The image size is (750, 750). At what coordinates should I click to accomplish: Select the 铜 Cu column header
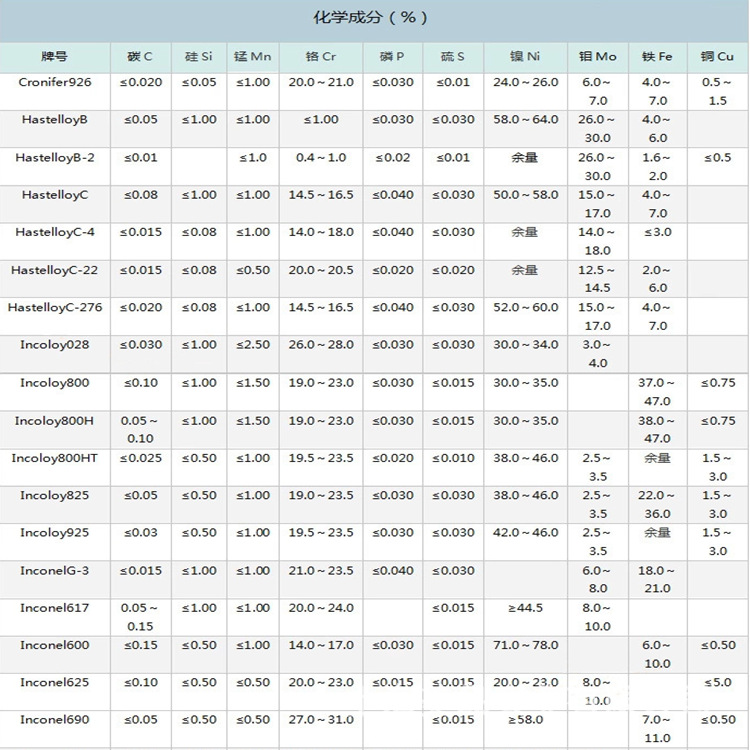click(717, 56)
